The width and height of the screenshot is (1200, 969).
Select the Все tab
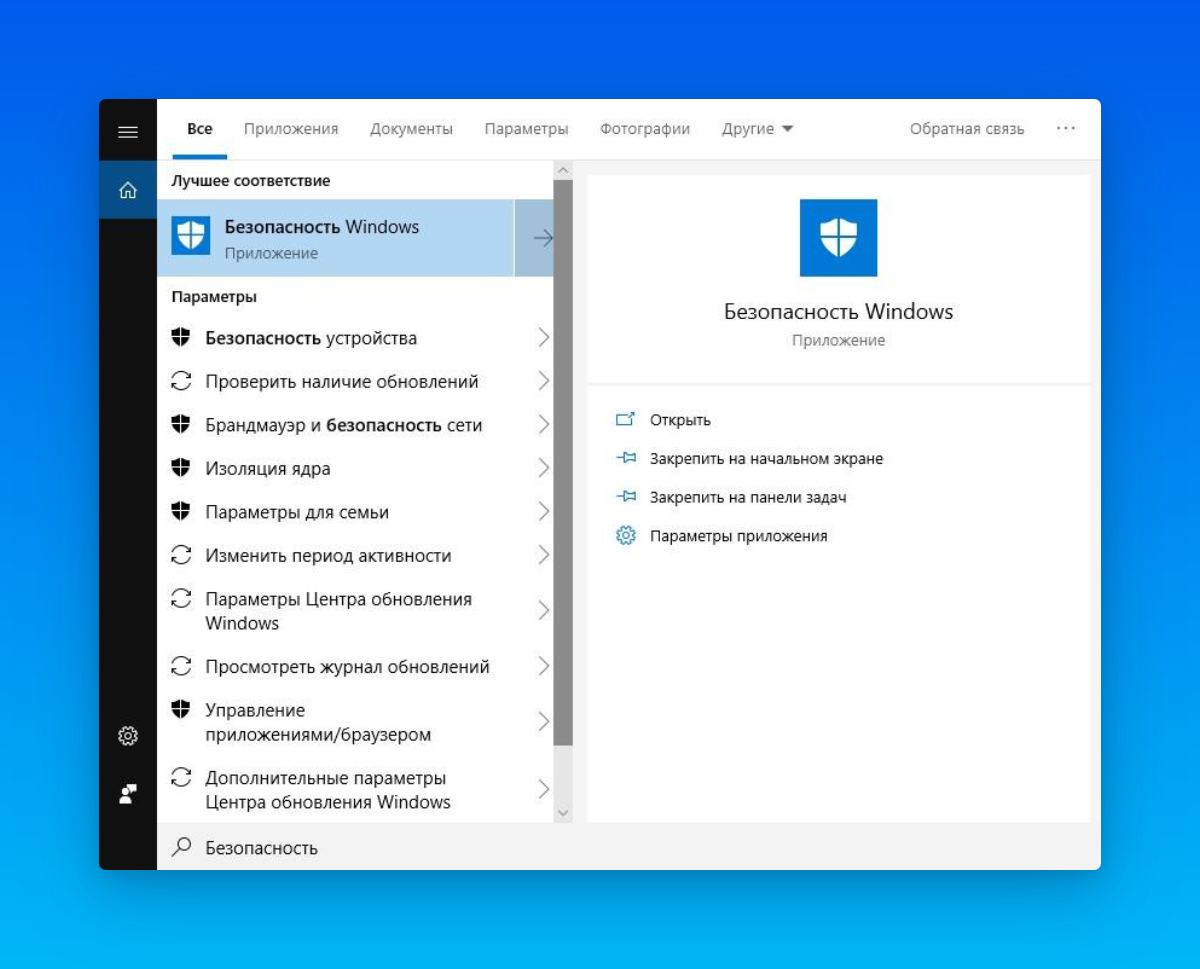click(x=200, y=129)
